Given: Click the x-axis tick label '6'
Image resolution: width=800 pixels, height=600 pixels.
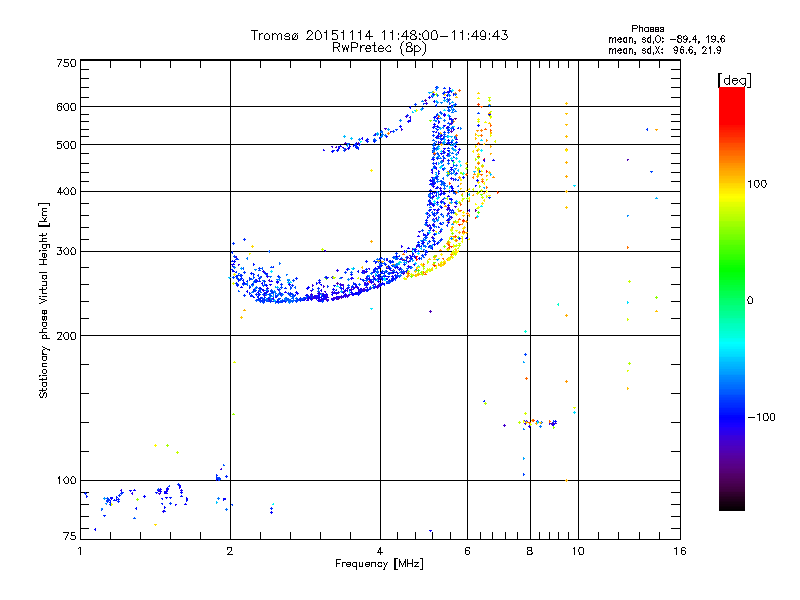Looking at the screenshot, I should pyautogui.click(x=467, y=551).
